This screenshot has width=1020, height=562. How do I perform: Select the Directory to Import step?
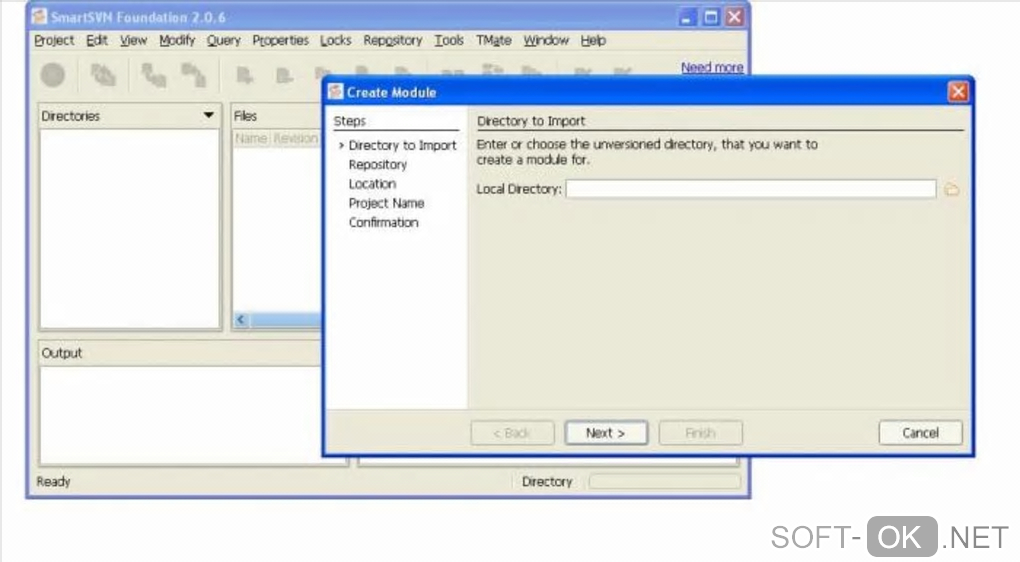point(402,146)
